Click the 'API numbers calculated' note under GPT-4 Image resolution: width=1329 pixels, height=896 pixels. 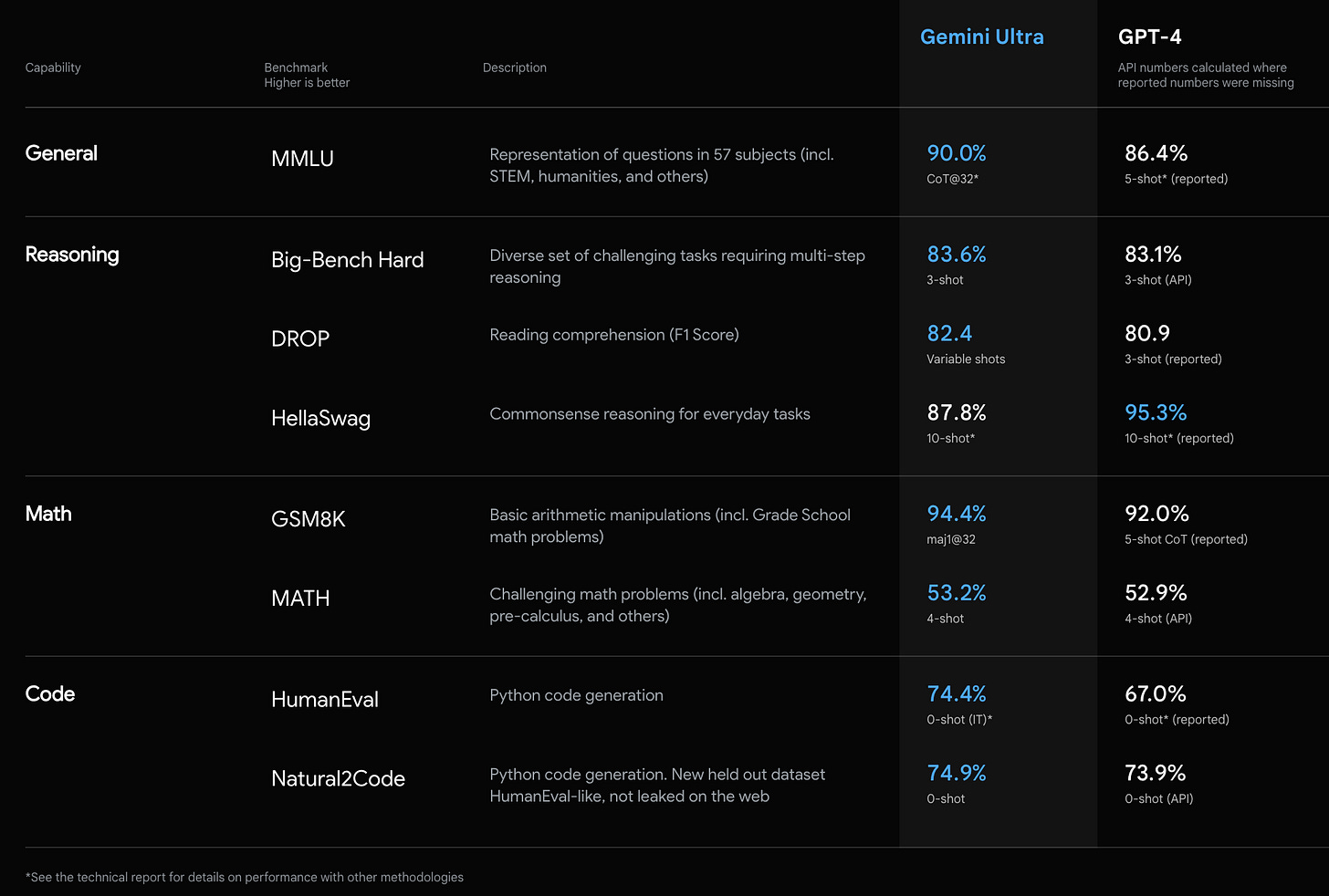click(x=1206, y=75)
